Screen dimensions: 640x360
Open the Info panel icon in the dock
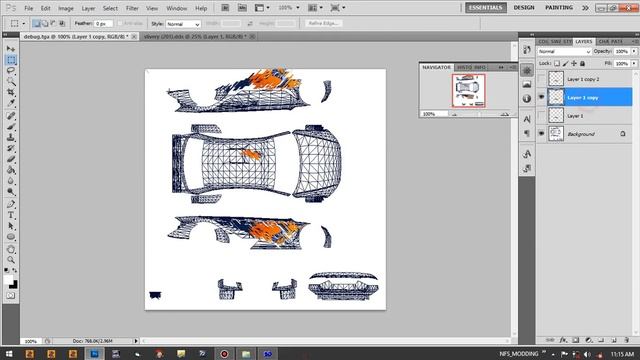pos(527,98)
